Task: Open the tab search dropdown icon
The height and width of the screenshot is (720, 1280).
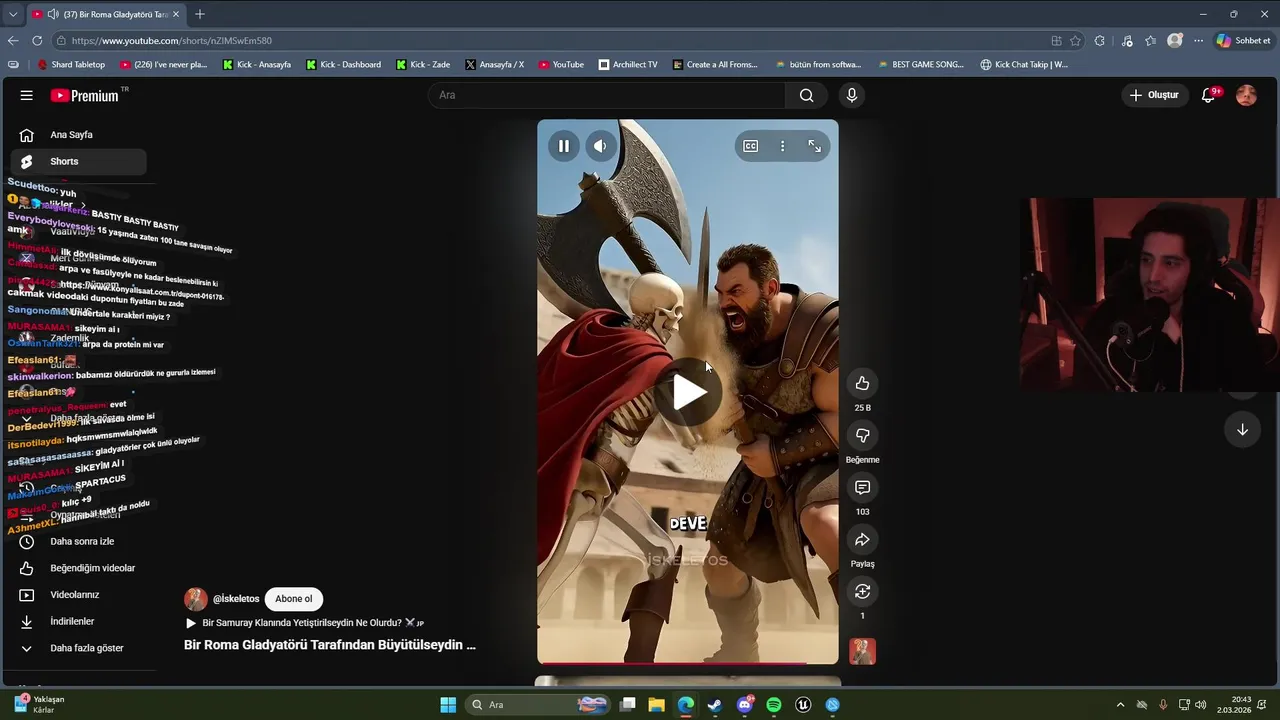Action: [x=13, y=14]
